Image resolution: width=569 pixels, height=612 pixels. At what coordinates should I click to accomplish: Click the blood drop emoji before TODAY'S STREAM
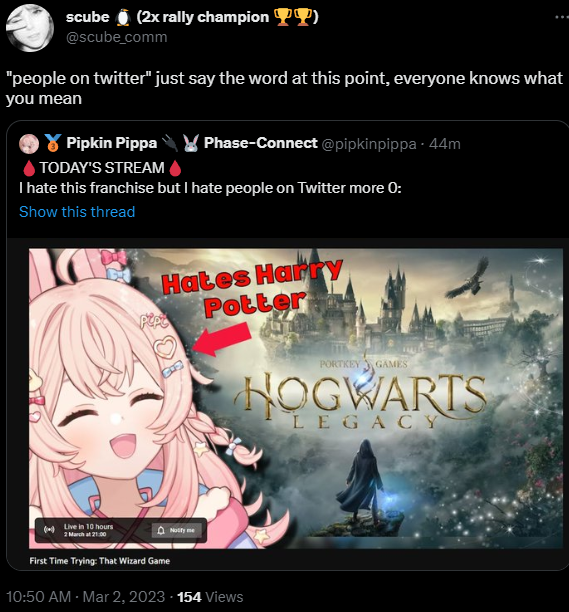29,168
